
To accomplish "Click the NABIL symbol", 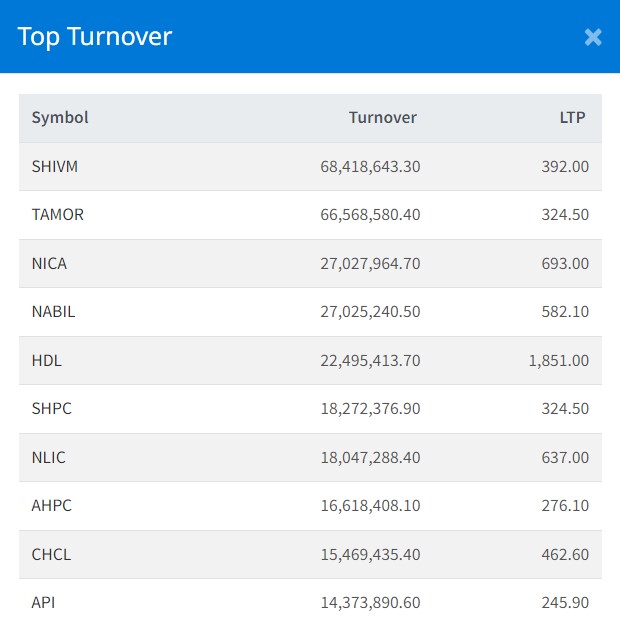I will point(53,312).
